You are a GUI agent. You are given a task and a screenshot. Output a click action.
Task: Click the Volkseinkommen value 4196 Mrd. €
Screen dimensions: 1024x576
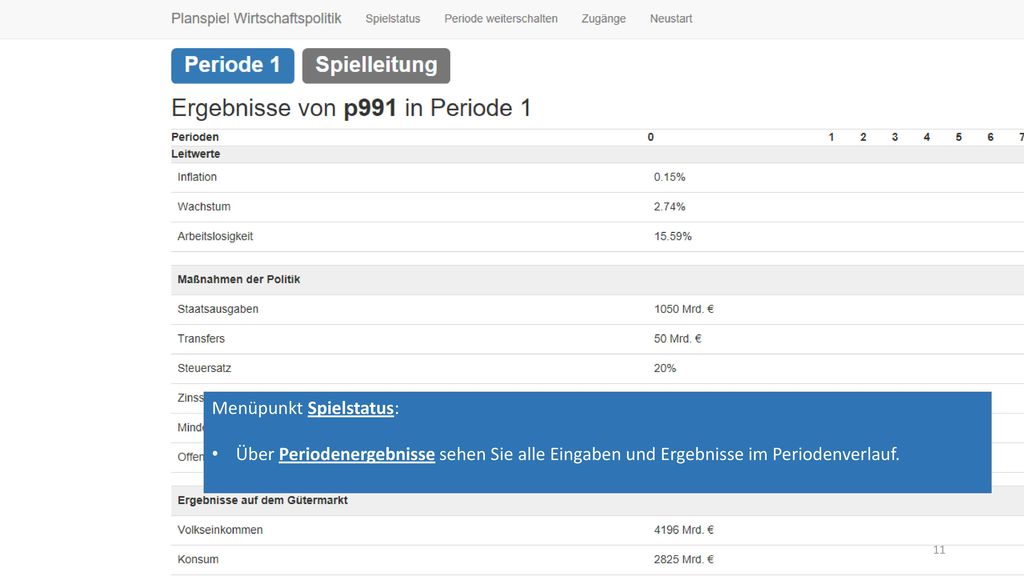[x=684, y=530]
